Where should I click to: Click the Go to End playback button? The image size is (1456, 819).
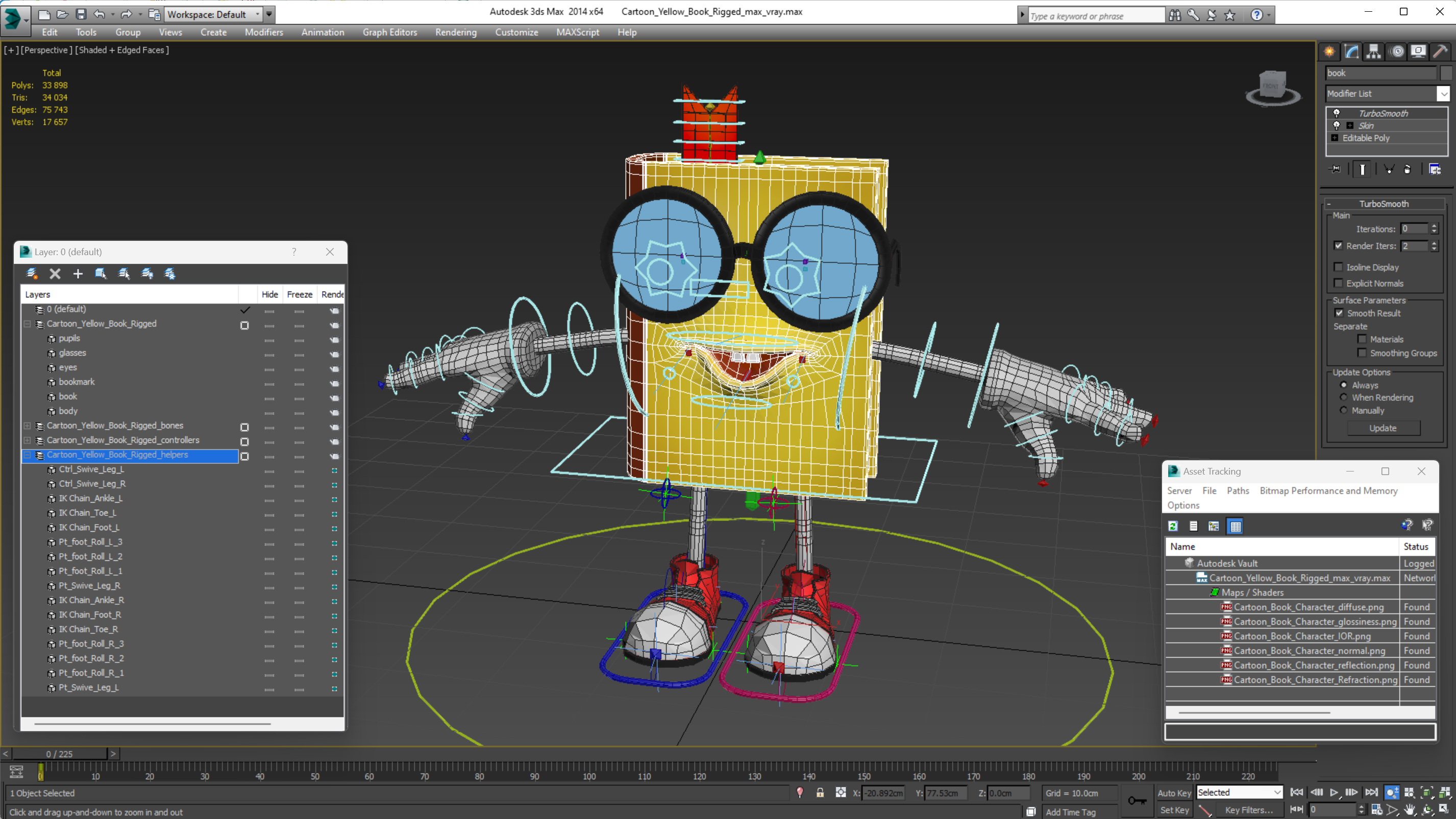[1371, 792]
